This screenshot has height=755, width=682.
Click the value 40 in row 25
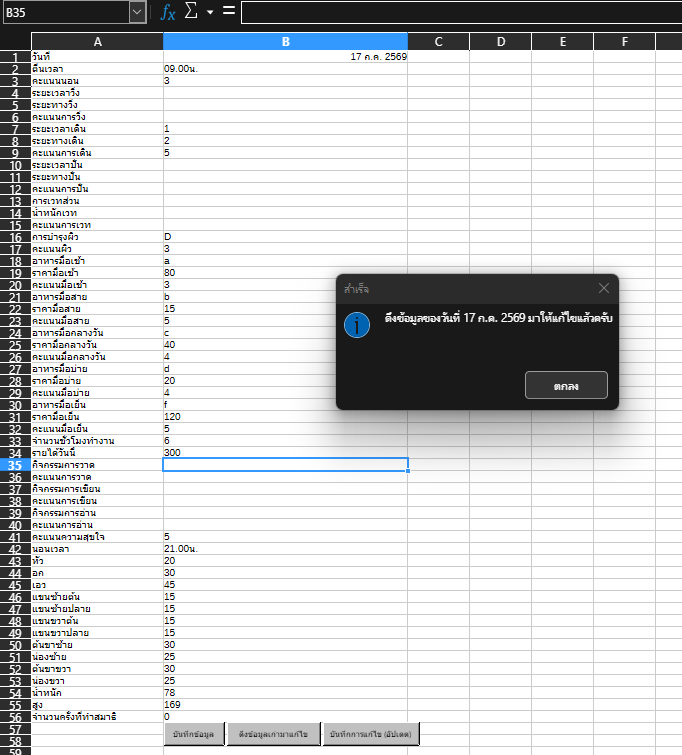coord(170,345)
